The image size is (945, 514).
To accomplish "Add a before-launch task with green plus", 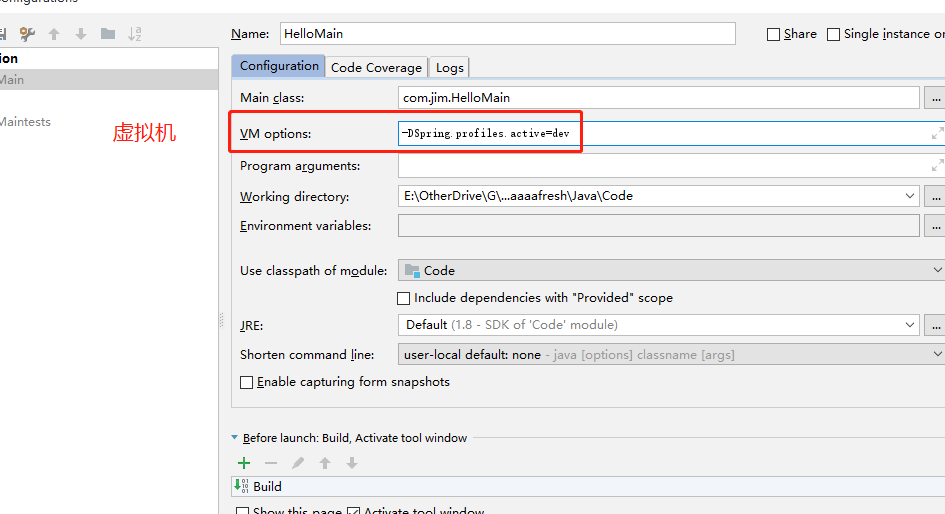I will tap(244, 463).
